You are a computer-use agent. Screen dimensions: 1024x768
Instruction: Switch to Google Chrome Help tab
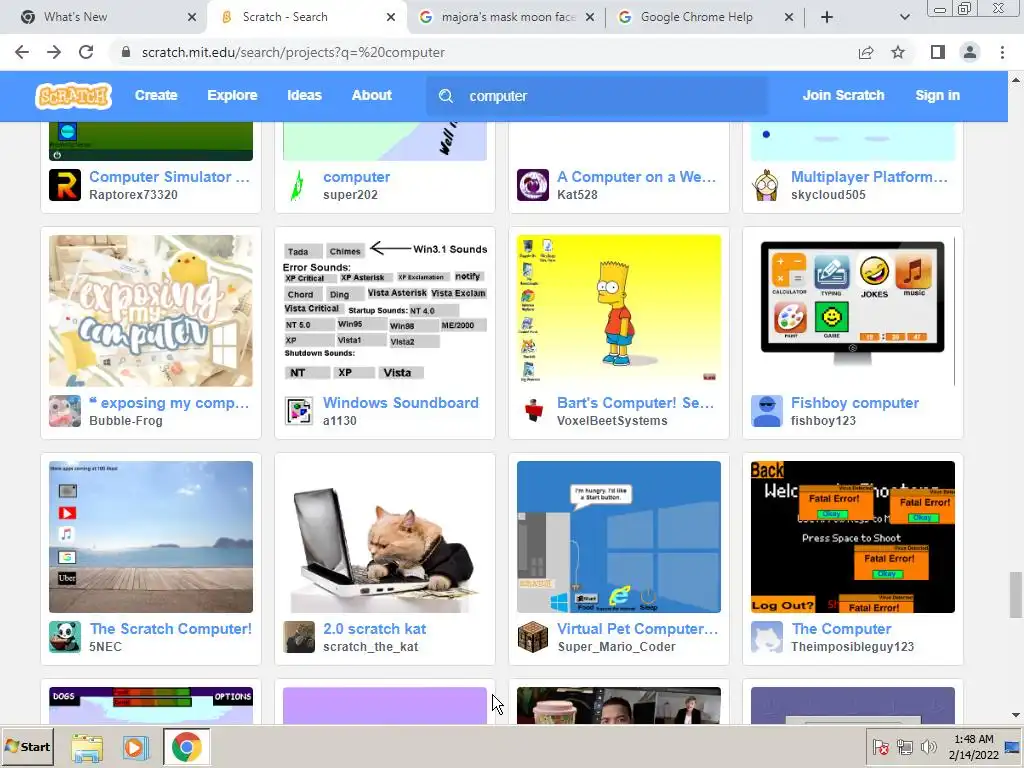(696, 17)
